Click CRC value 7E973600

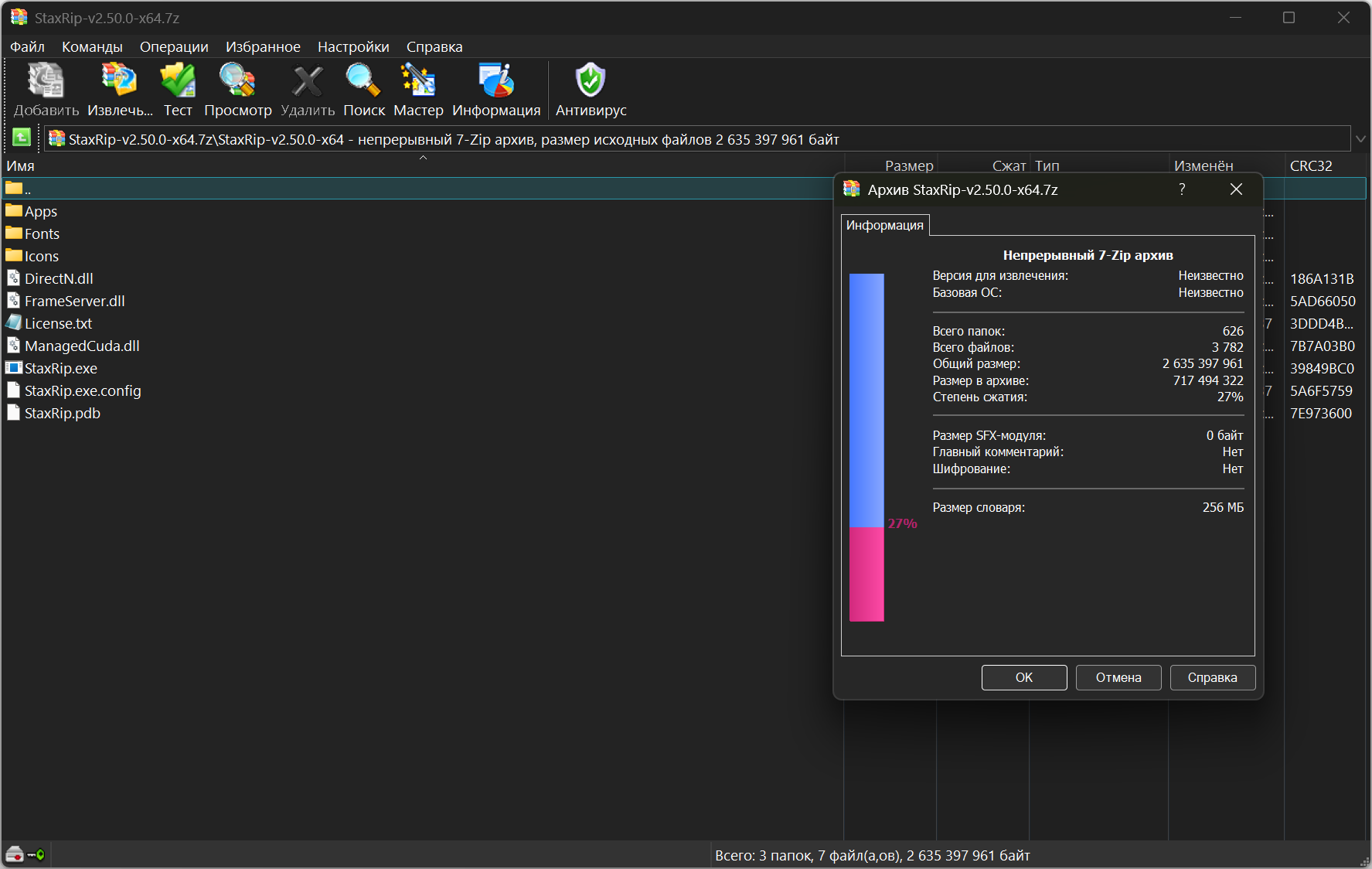[1321, 413]
